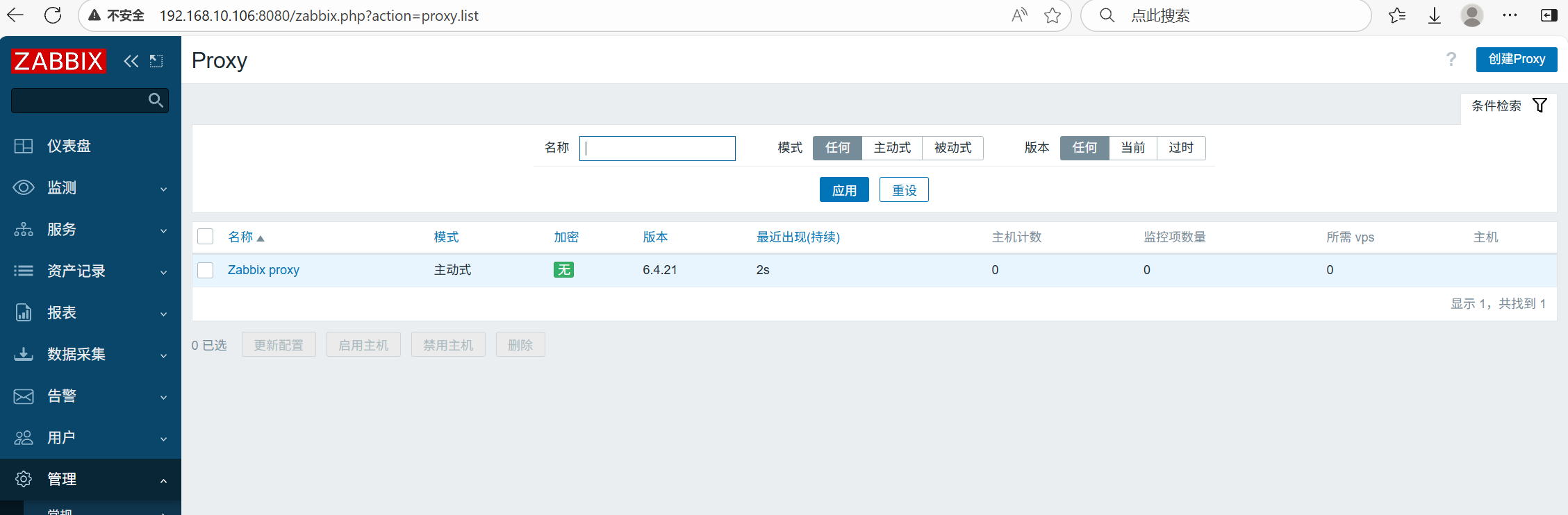Open the browser downloads icon
Image resolution: width=1568 pixels, height=515 pixels.
coord(1435,15)
